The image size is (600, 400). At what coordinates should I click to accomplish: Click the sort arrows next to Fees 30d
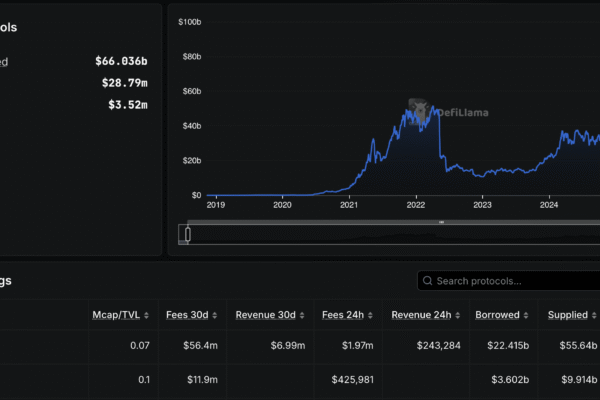(216, 315)
